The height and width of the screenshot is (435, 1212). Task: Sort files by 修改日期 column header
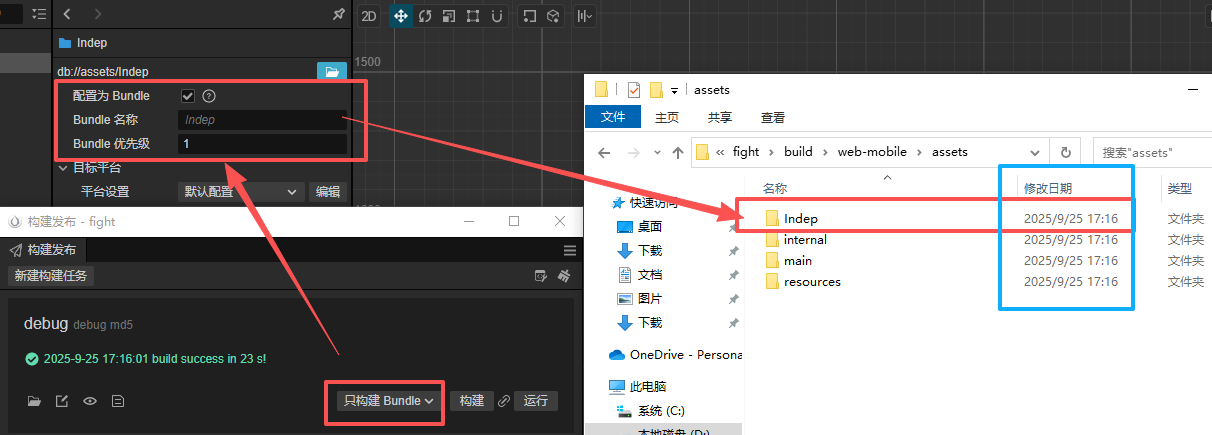pos(1047,188)
